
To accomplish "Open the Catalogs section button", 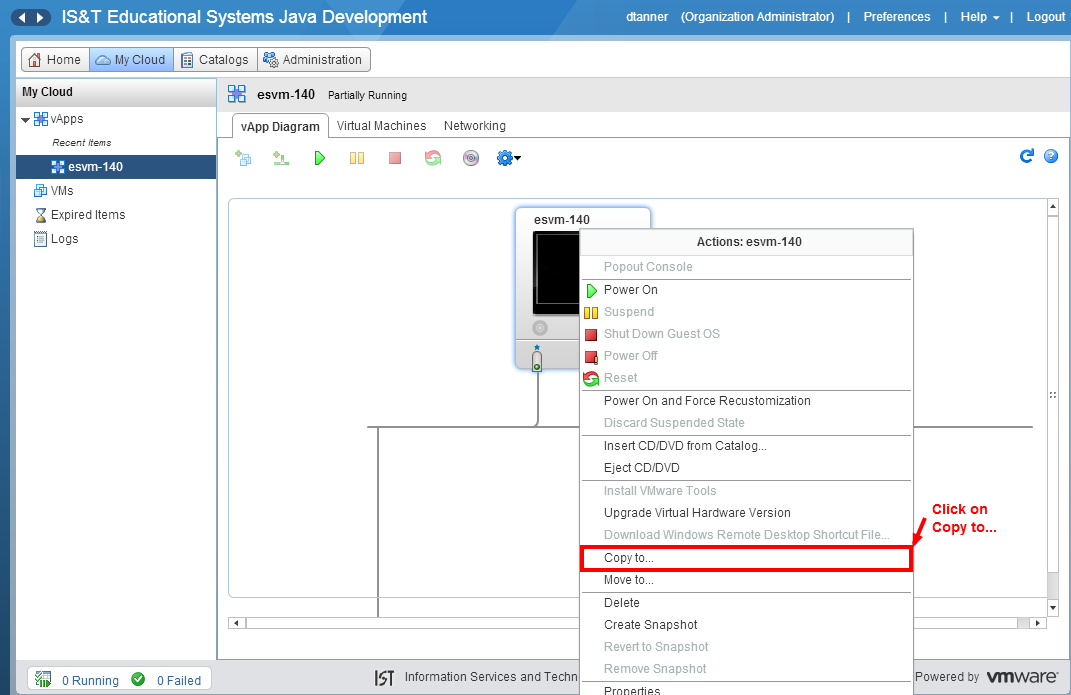I will 215,60.
